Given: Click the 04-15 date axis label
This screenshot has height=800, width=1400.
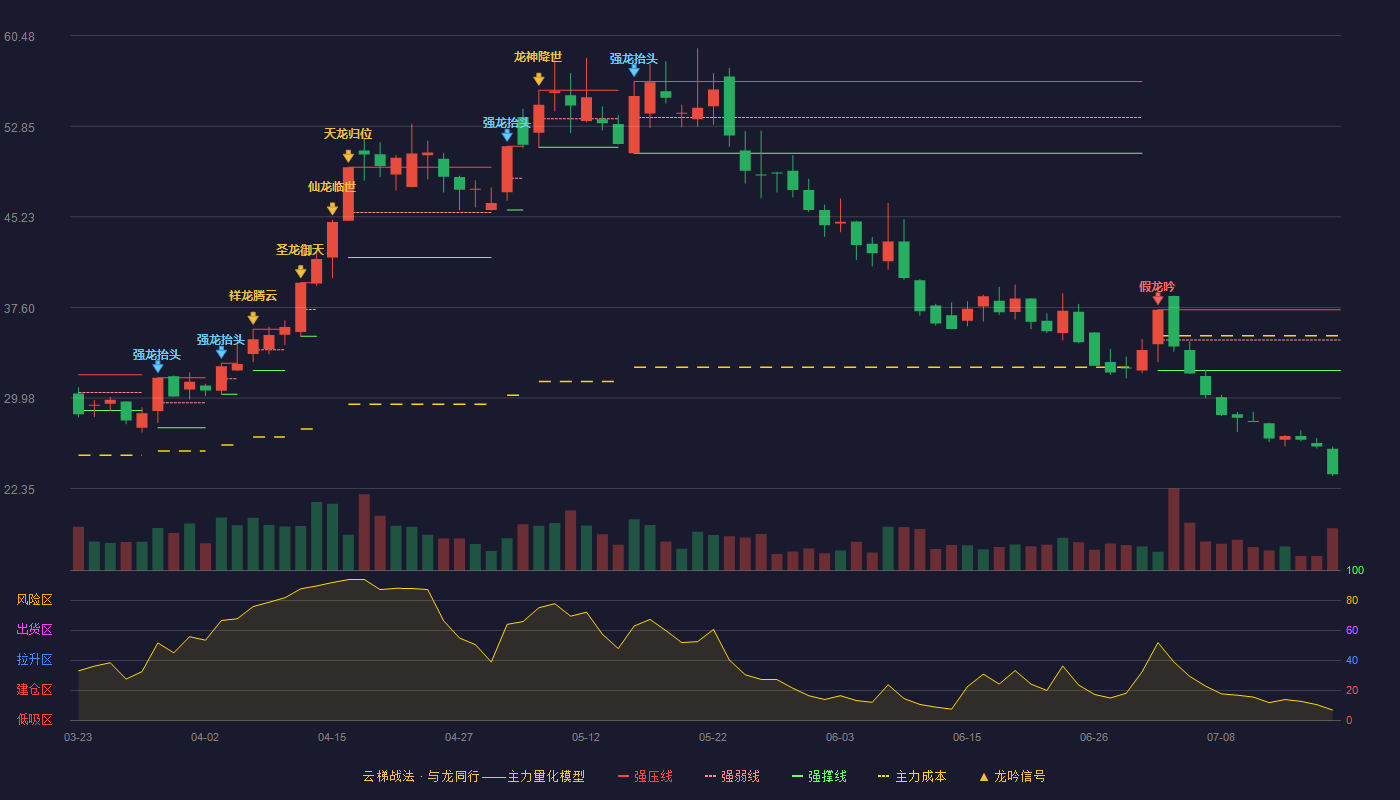Looking at the screenshot, I should coord(332,737).
